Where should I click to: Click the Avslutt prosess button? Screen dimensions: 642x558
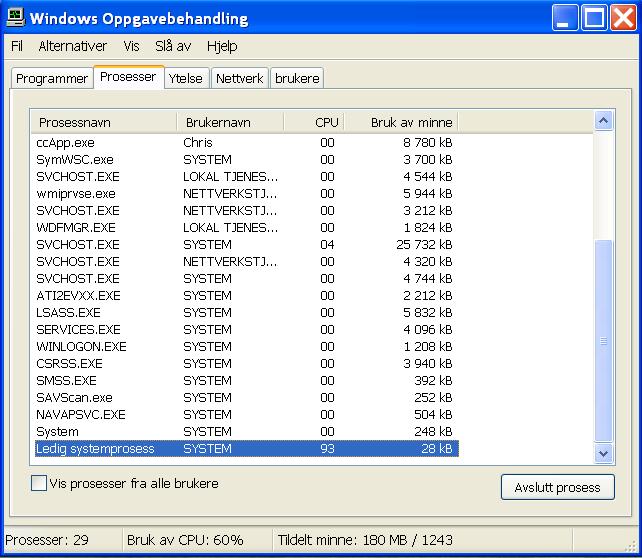558,487
